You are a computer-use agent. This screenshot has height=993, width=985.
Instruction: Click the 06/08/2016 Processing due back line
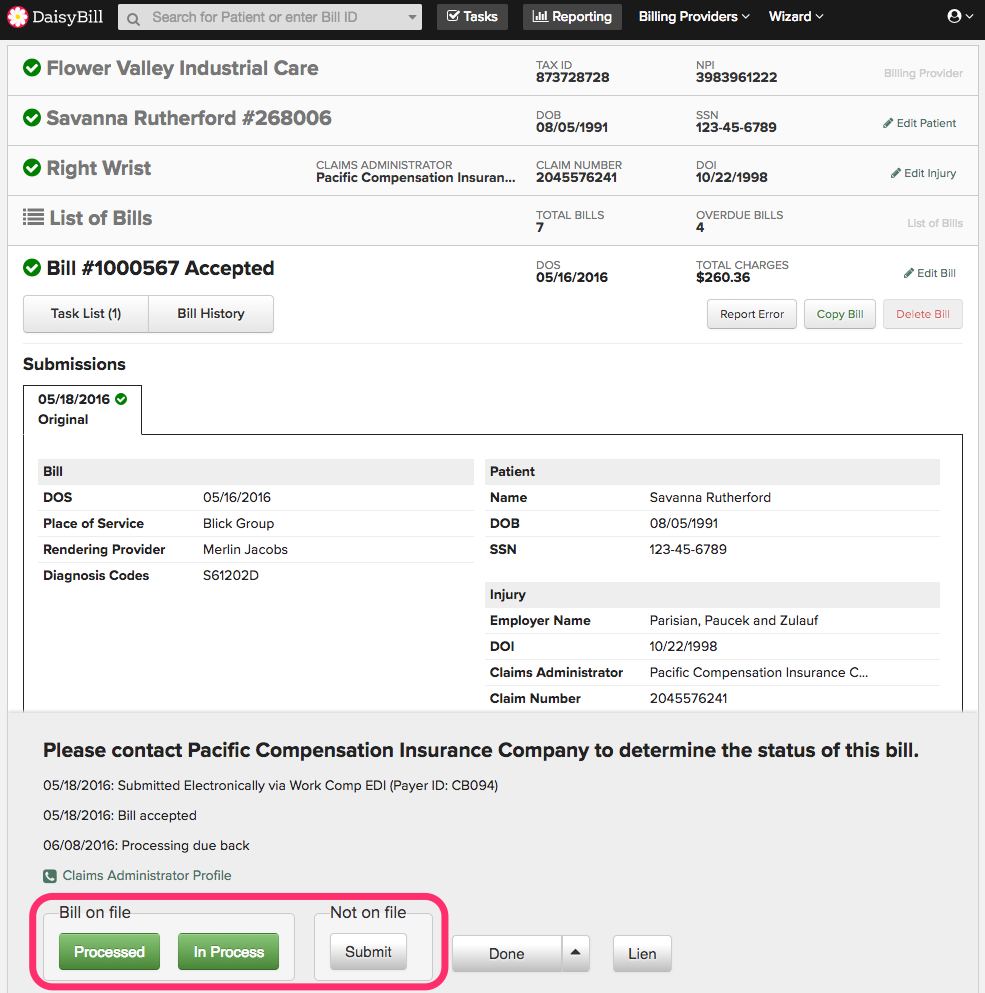point(146,845)
